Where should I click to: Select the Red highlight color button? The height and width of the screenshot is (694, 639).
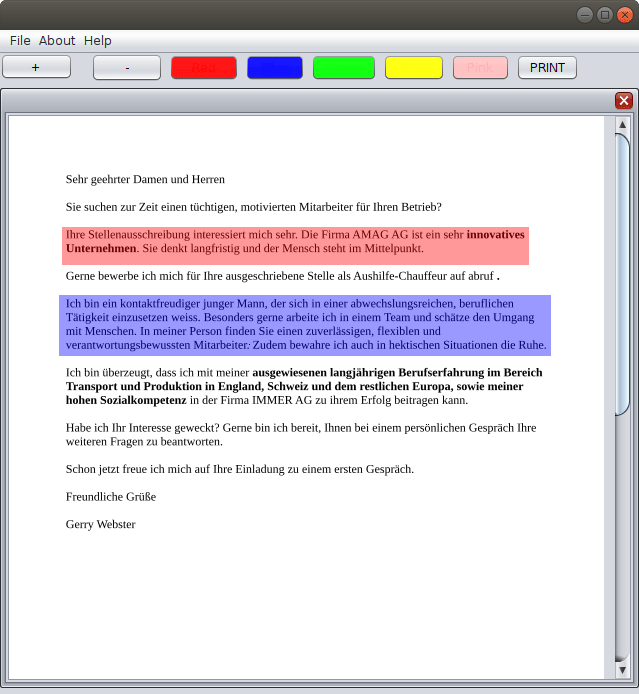pyautogui.click(x=204, y=68)
